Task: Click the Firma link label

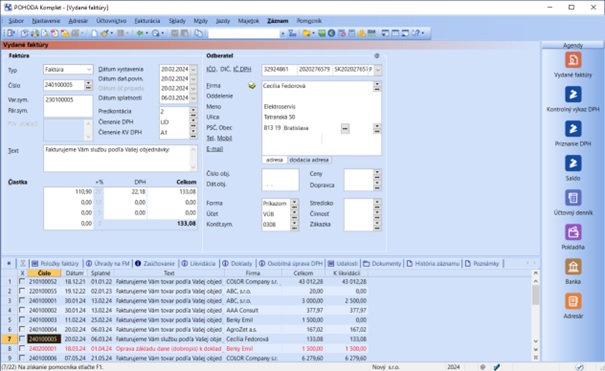Action: coord(213,86)
